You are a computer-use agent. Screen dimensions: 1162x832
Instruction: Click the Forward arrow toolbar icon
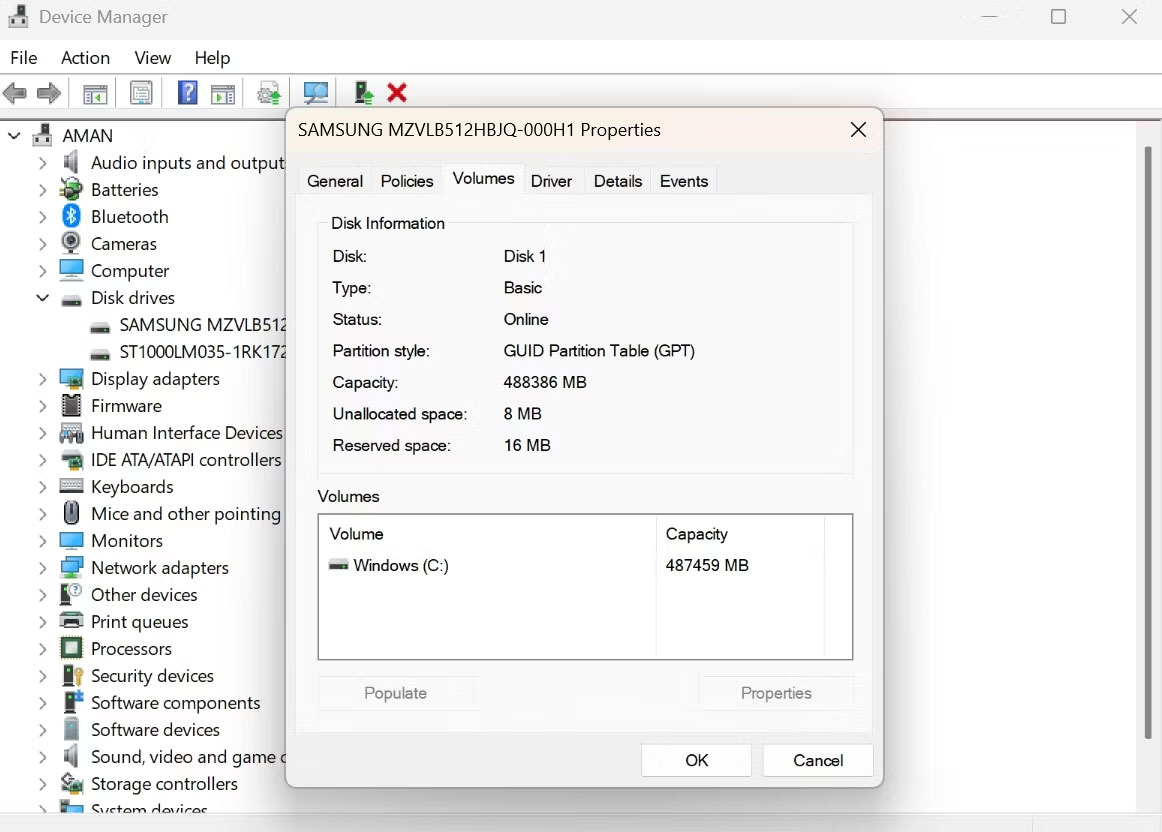pyautogui.click(x=49, y=93)
